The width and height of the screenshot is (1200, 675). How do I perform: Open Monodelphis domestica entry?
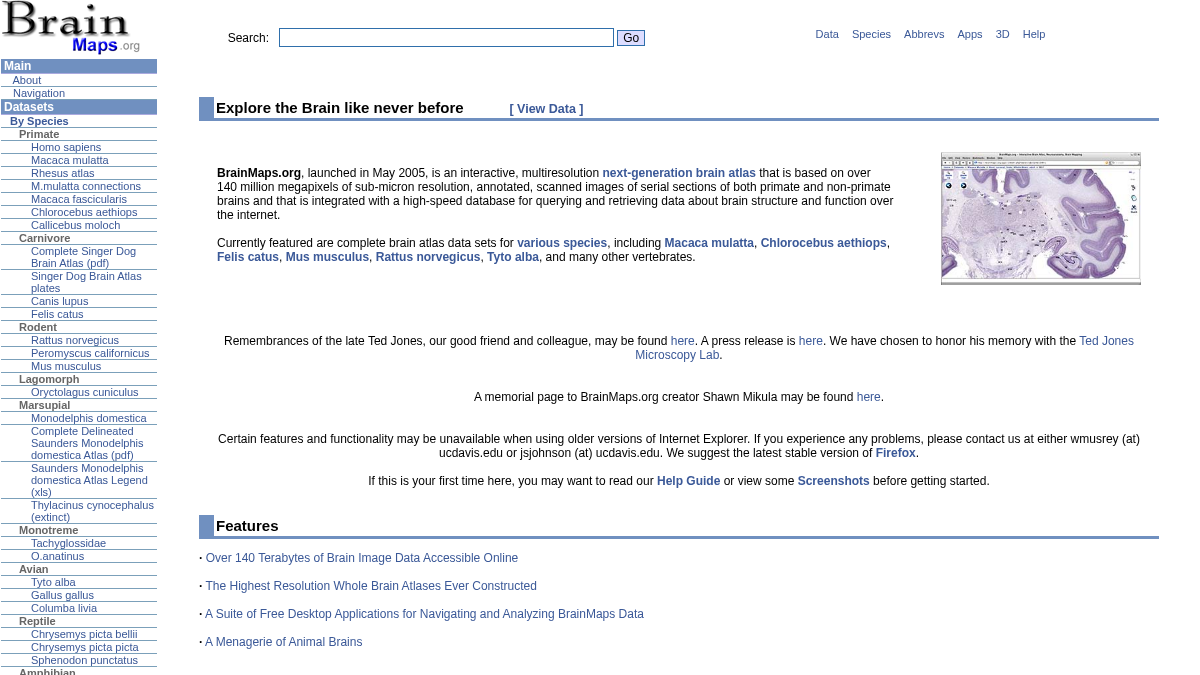coord(89,418)
